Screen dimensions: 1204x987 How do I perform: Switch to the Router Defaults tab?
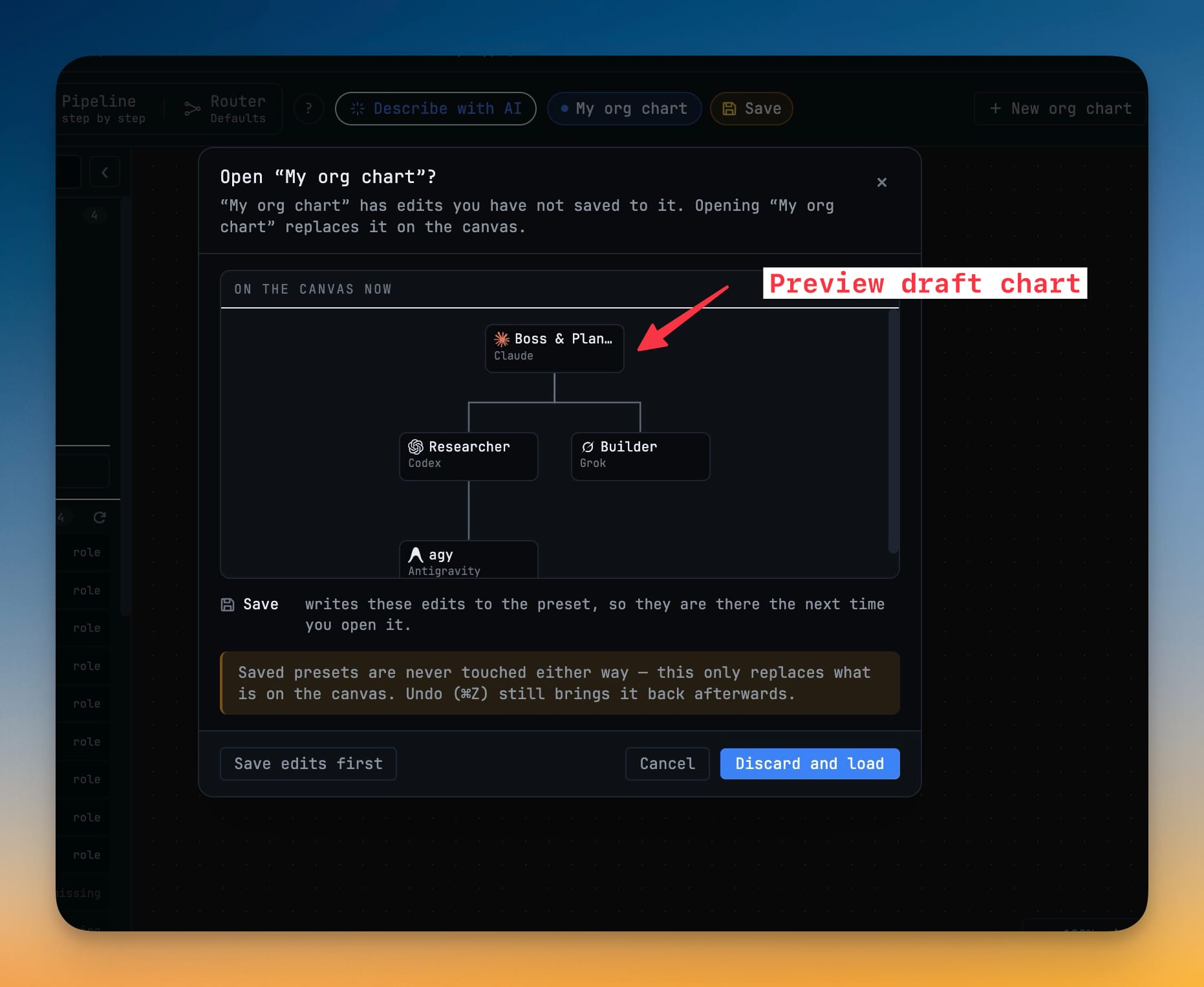[224, 109]
